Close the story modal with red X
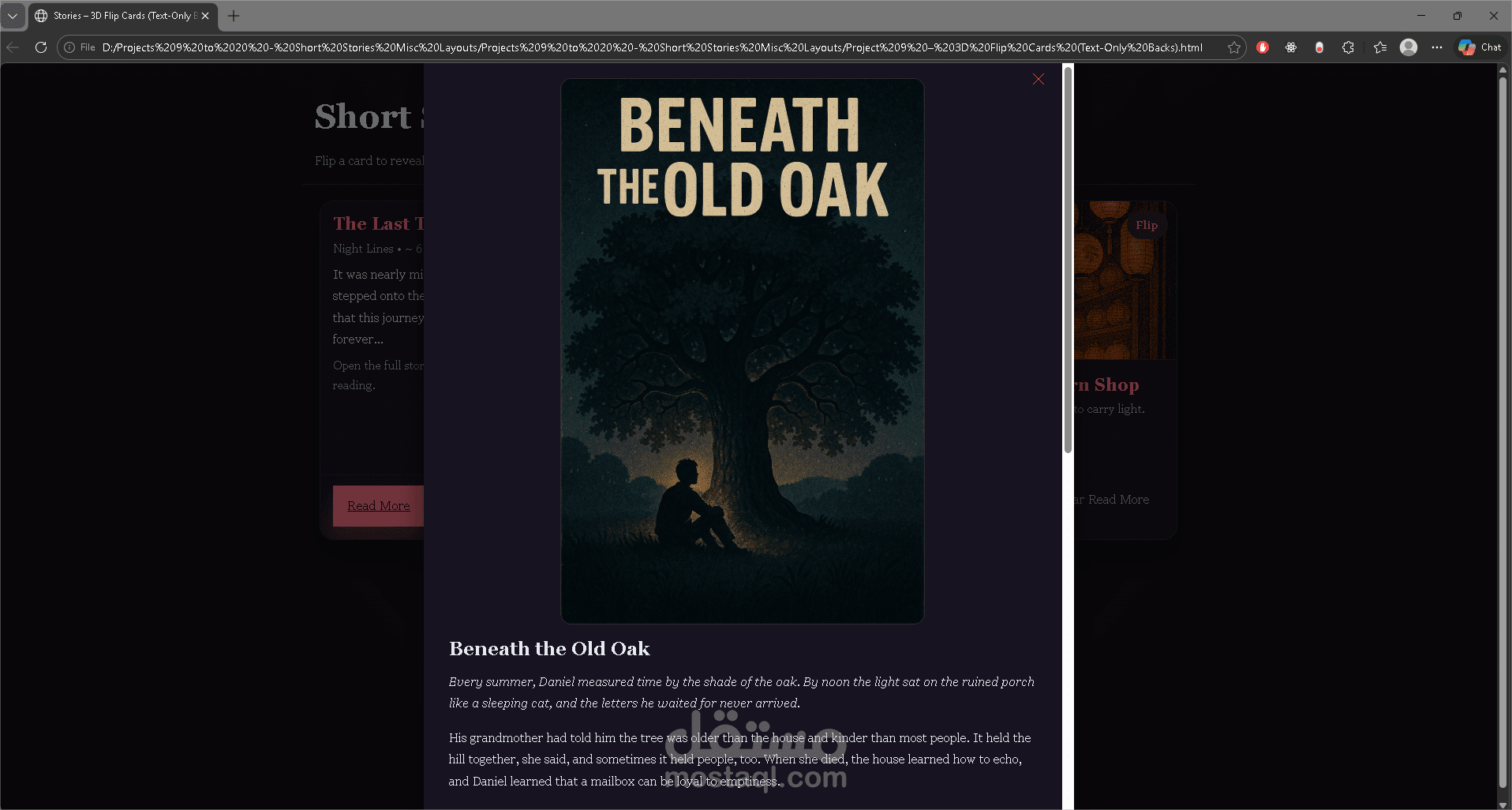Viewport: 1512px width, 810px height. coord(1039,80)
